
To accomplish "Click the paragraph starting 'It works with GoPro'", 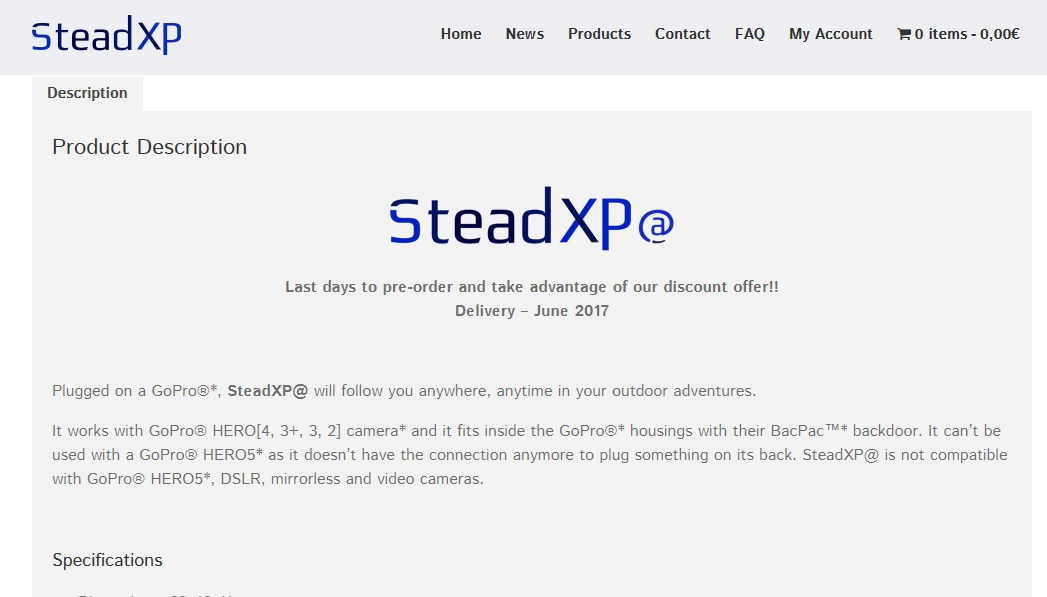I will (530, 455).
